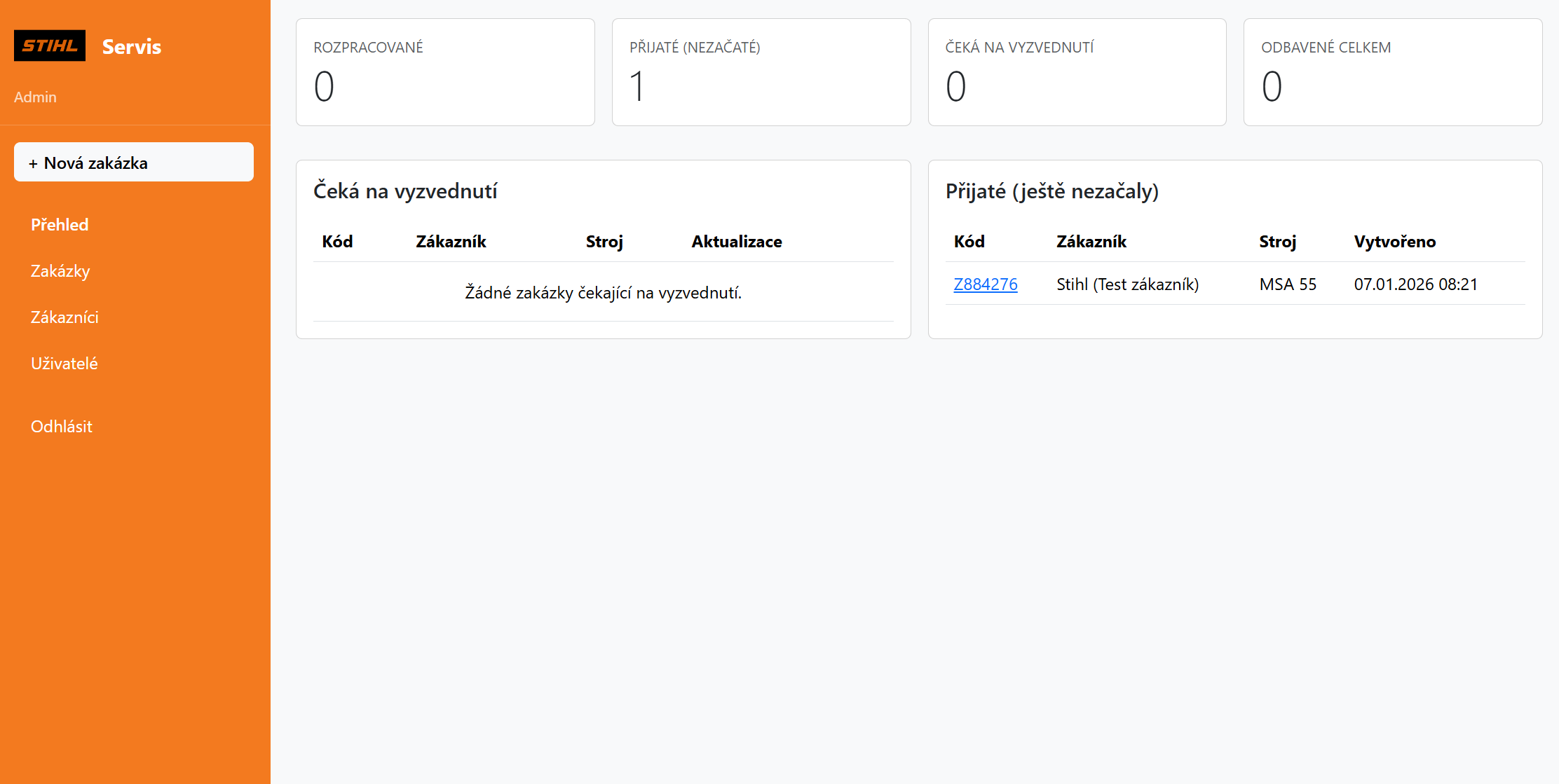The height and width of the screenshot is (784, 1559).
Task: Select the ROZPRACOVANÉ statistics card
Action: point(444,71)
